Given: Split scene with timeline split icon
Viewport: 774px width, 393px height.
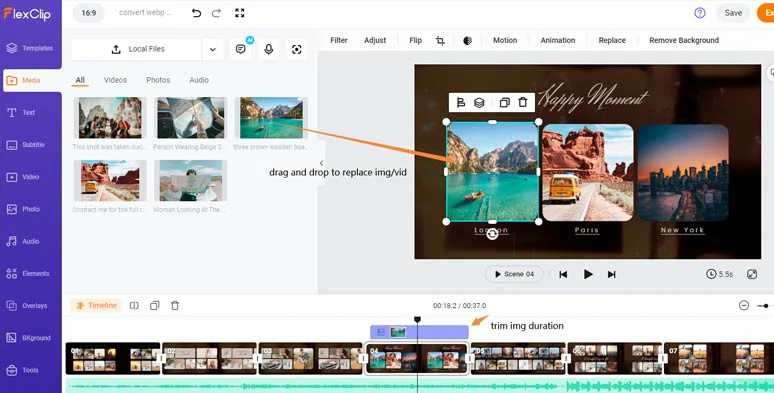Looking at the screenshot, I should click(134, 306).
